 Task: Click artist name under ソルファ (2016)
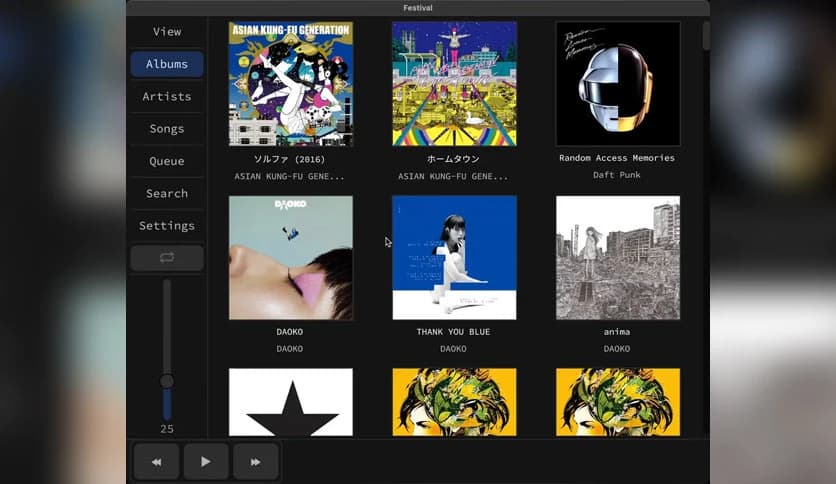(290, 176)
